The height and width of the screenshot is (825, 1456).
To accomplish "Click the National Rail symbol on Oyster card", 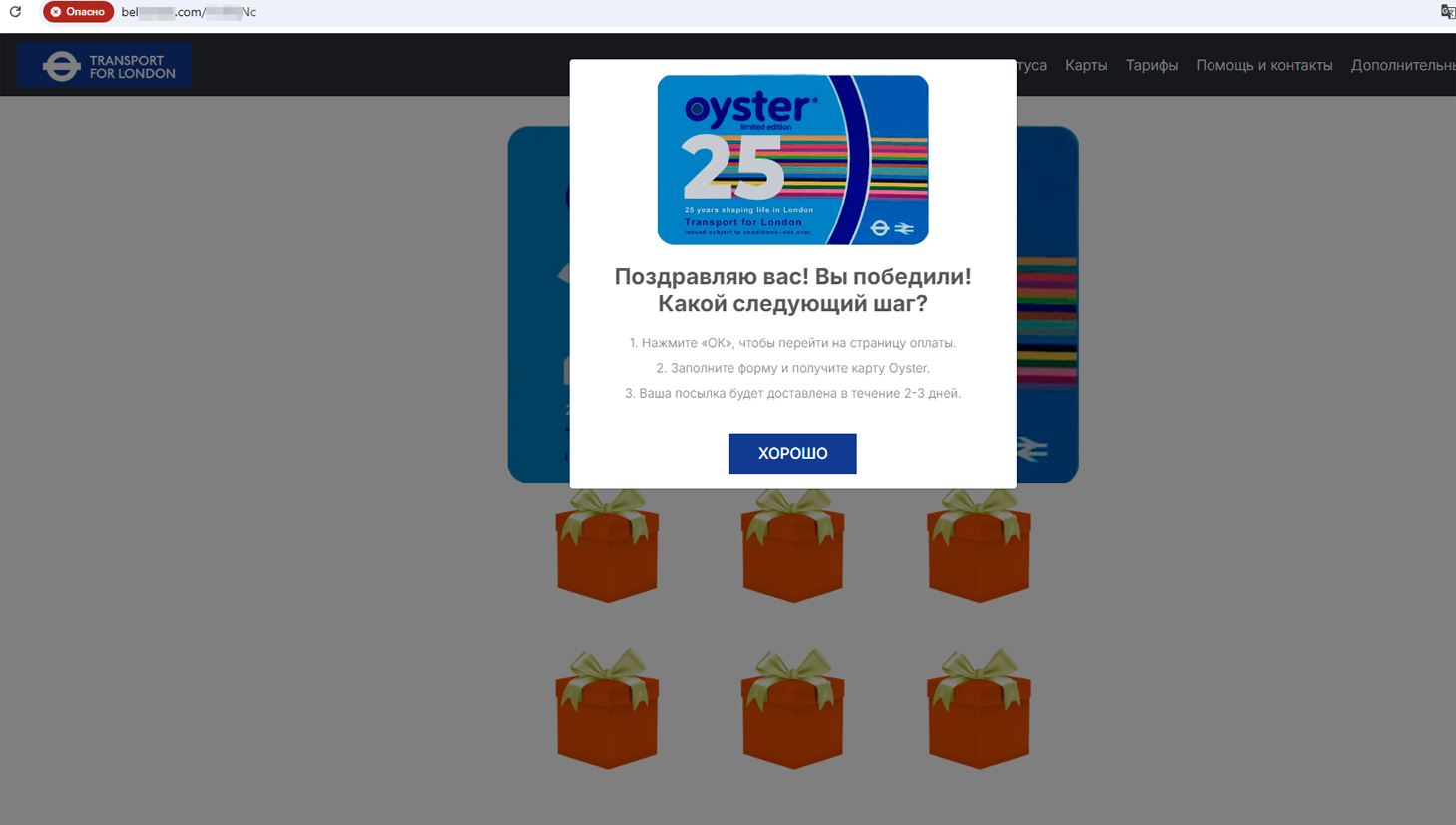I will [x=904, y=228].
